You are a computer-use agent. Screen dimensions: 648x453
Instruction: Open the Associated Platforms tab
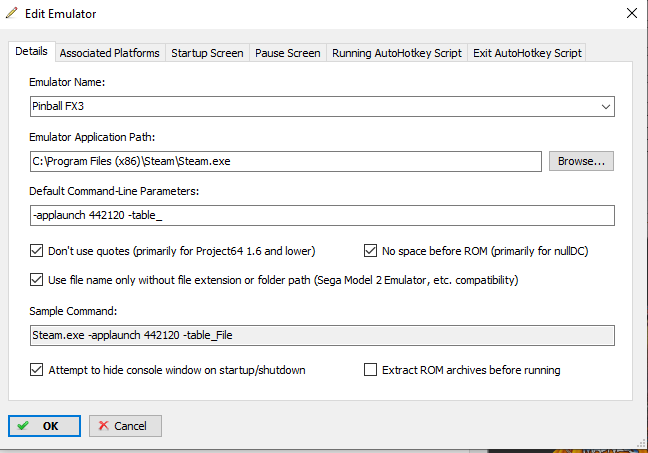(110, 53)
